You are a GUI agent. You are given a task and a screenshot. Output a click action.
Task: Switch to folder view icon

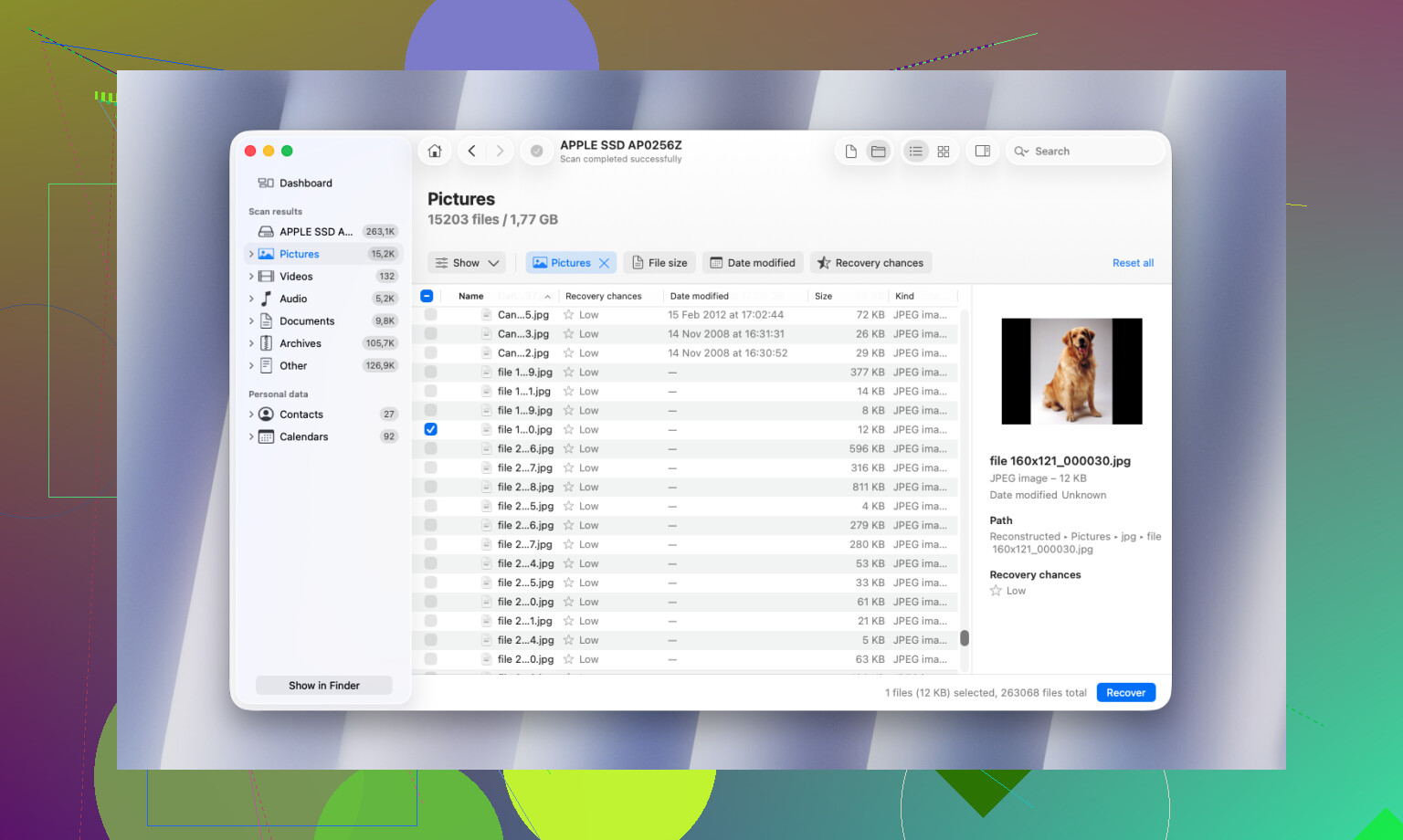(x=878, y=152)
